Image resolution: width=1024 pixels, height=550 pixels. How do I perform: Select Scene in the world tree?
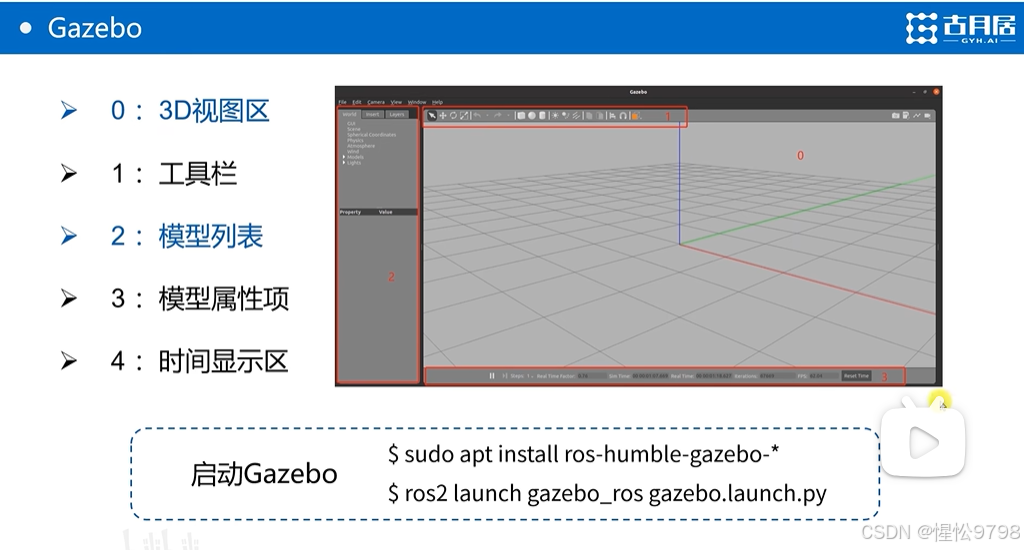354,129
